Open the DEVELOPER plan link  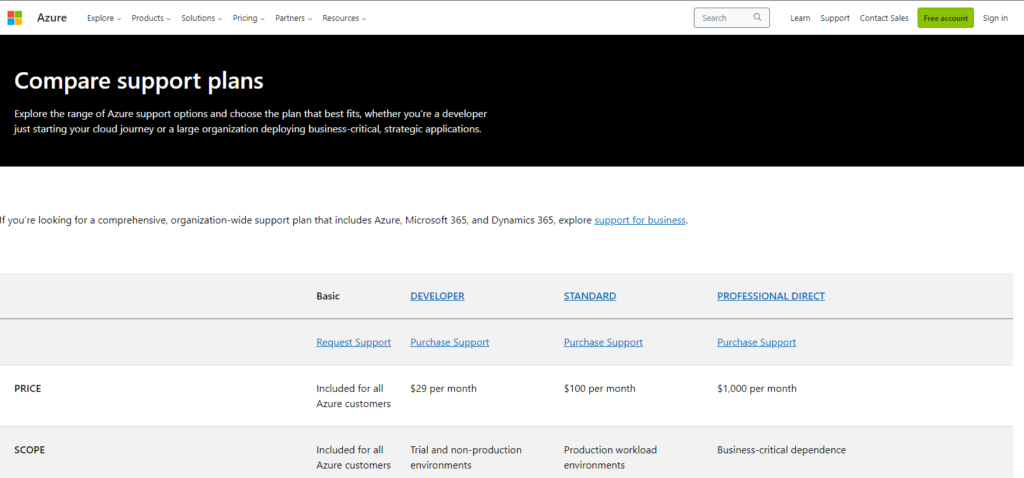(437, 296)
